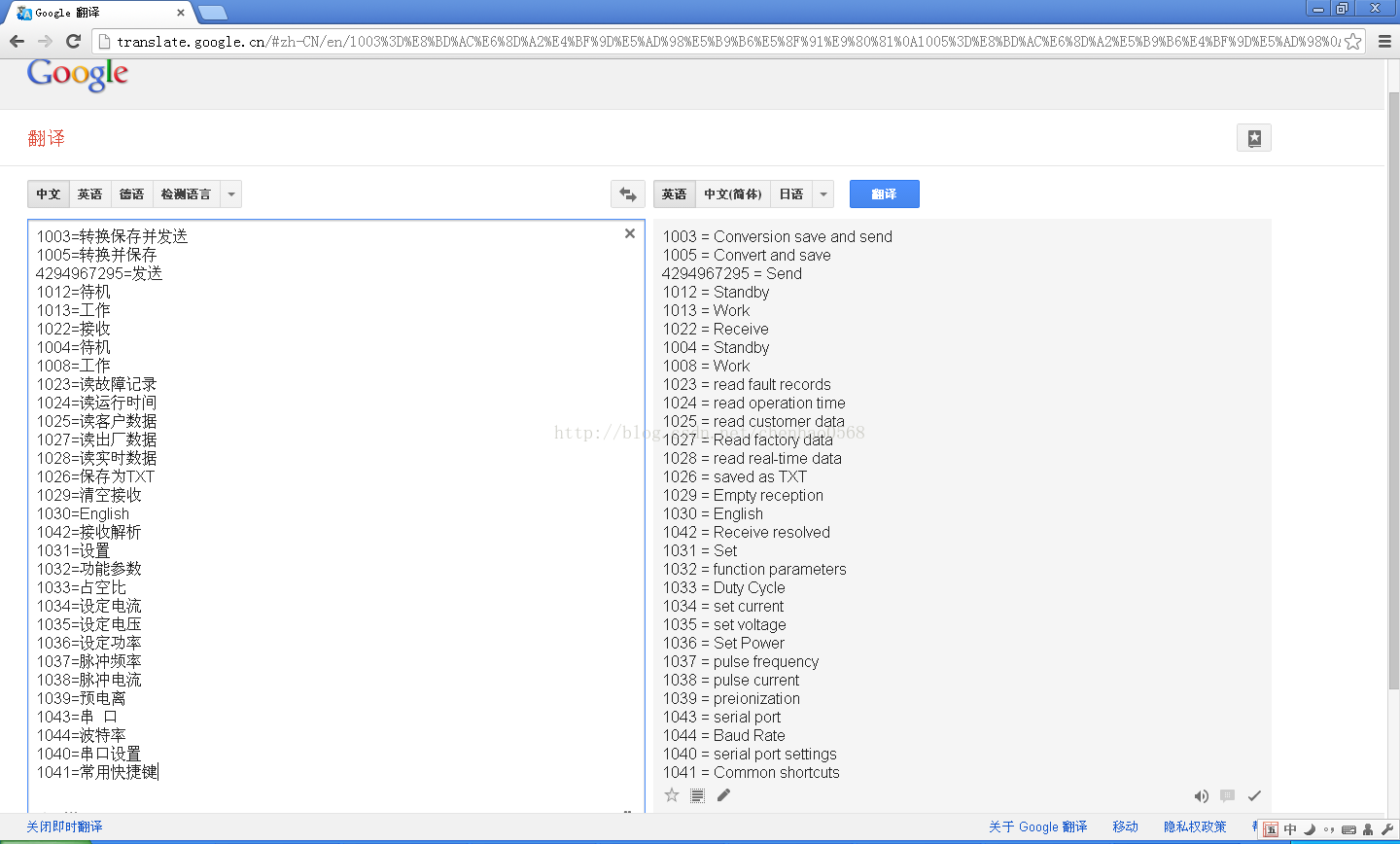Click 关闭即时翻译 link
This screenshot has width=1400, height=844.
click(64, 826)
